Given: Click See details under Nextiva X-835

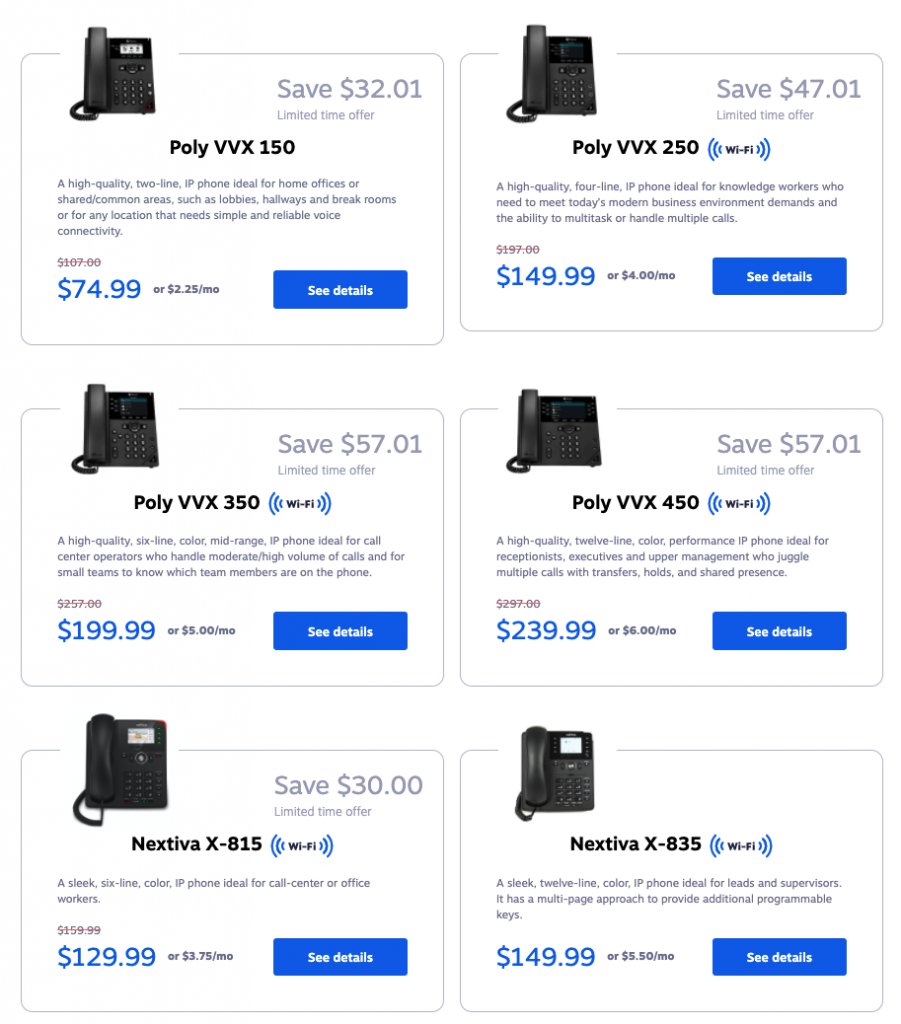Looking at the screenshot, I should tap(779, 957).
